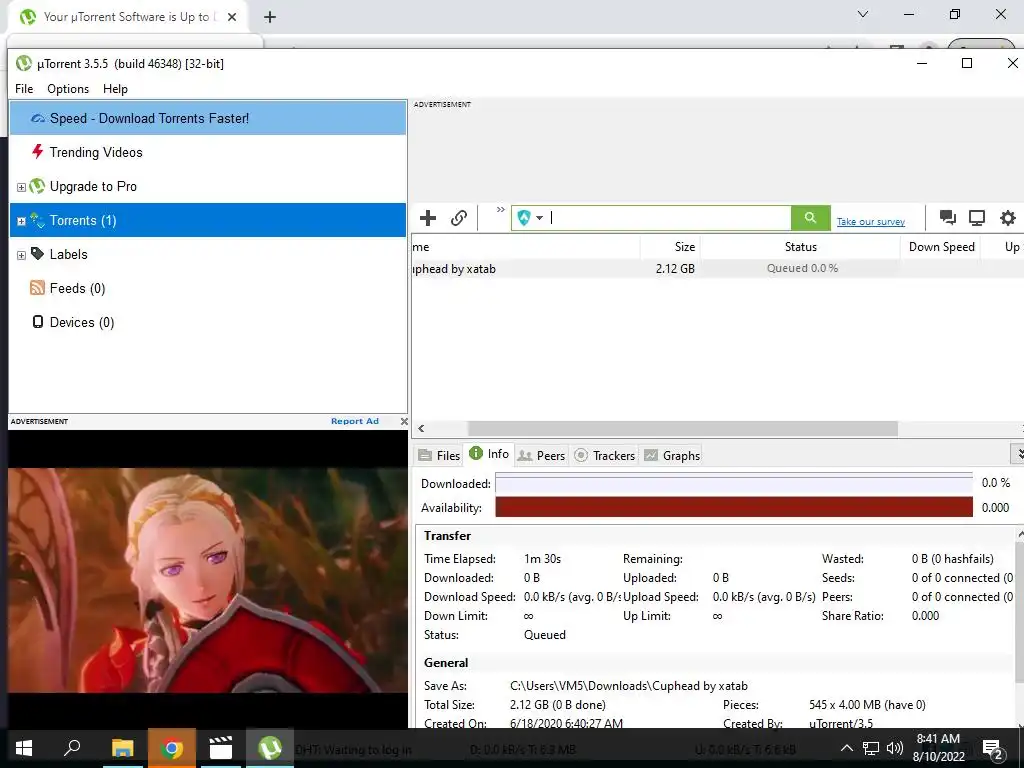Click the Report Ad link
Viewport: 1024px width, 768px height.
tap(355, 421)
